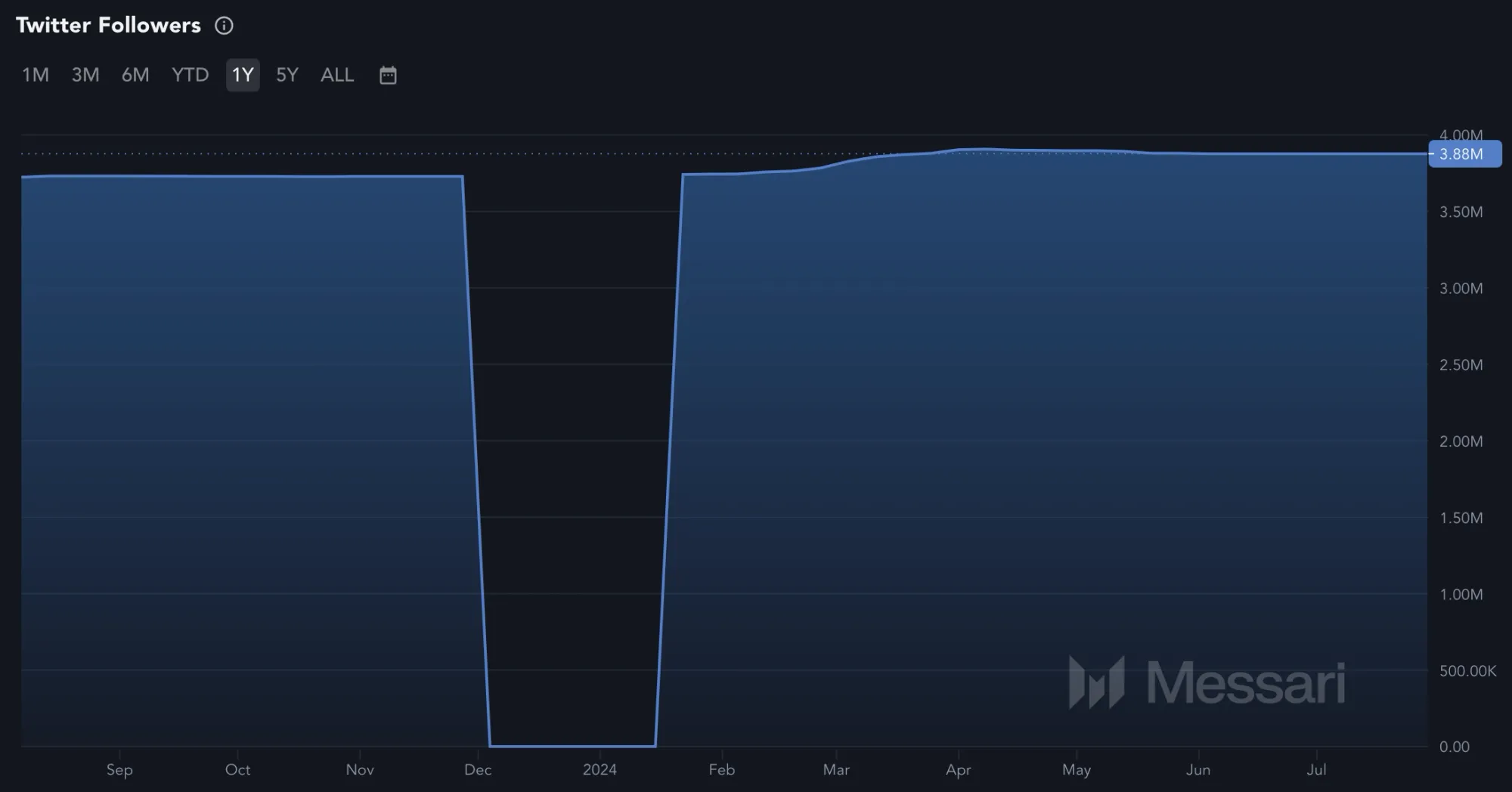Click the 3.00M y-axis label
1512x792 pixels.
coord(1461,288)
